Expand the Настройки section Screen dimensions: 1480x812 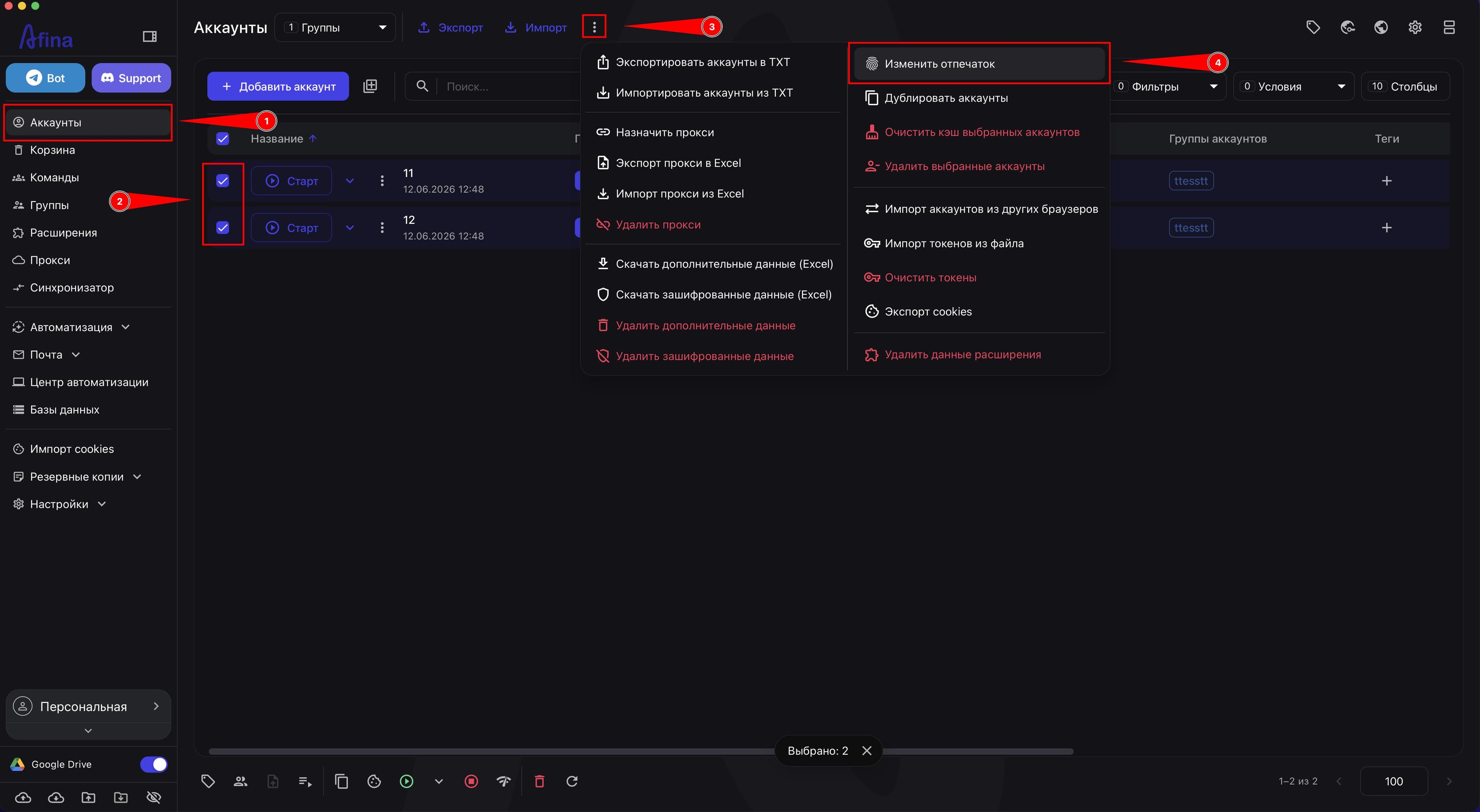(x=59, y=504)
